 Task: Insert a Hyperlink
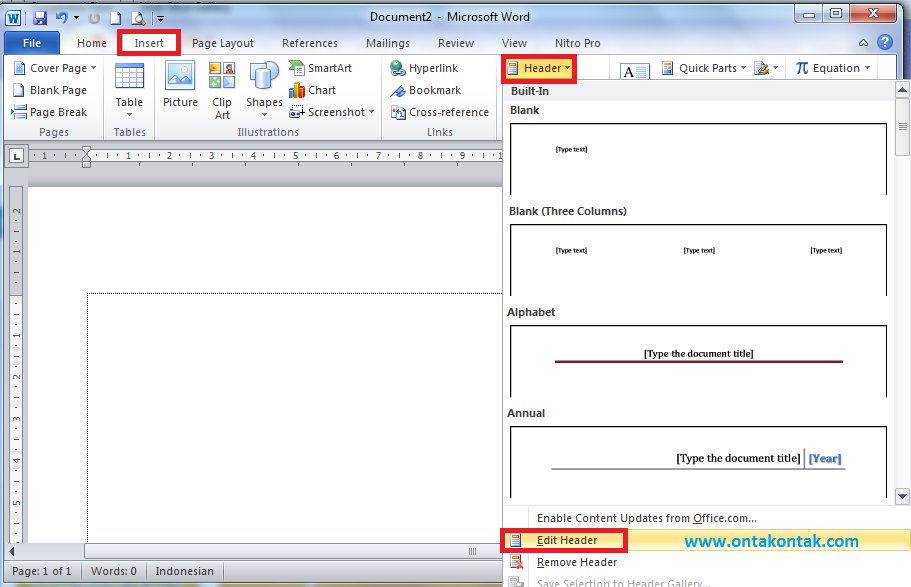click(x=424, y=68)
